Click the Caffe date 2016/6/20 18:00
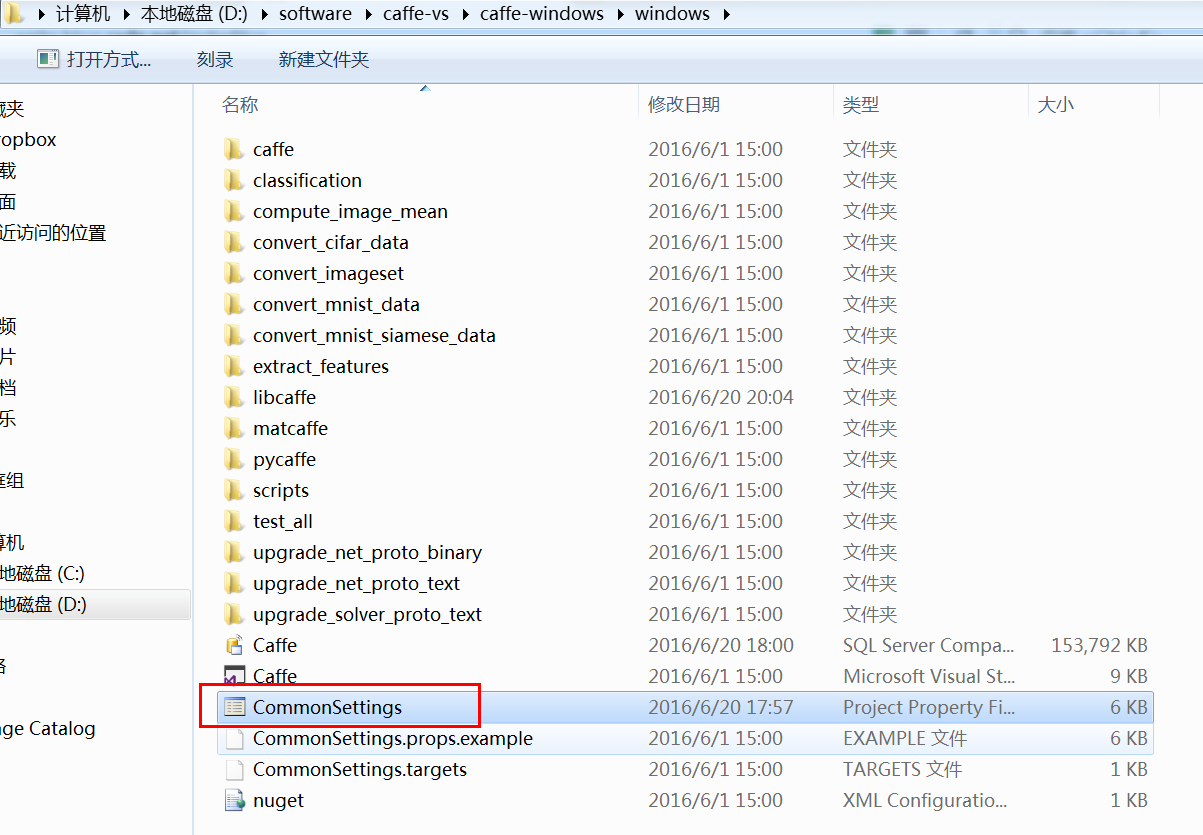The height and width of the screenshot is (835, 1203). pyautogui.click(x=721, y=645)
